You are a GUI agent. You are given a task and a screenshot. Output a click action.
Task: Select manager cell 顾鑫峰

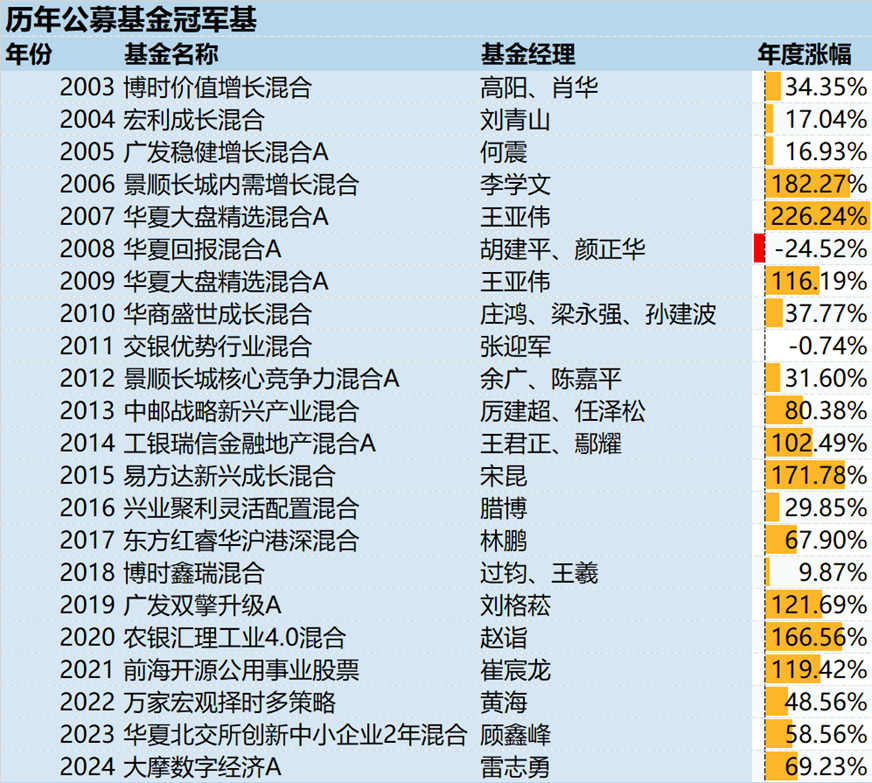coord(516,734)
